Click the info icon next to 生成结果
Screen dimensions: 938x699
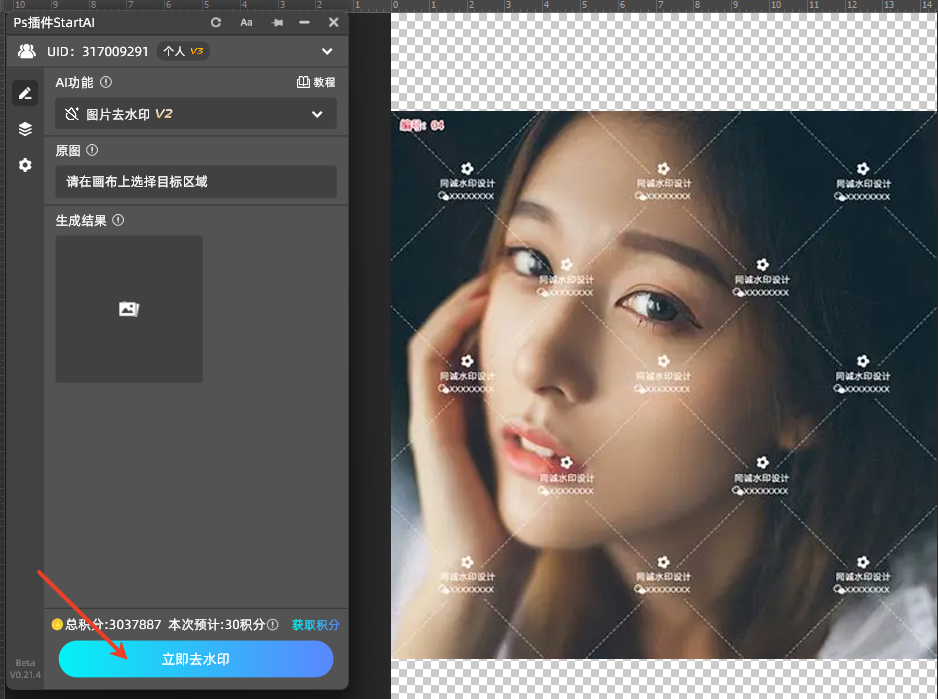click(x=118, y=220)
